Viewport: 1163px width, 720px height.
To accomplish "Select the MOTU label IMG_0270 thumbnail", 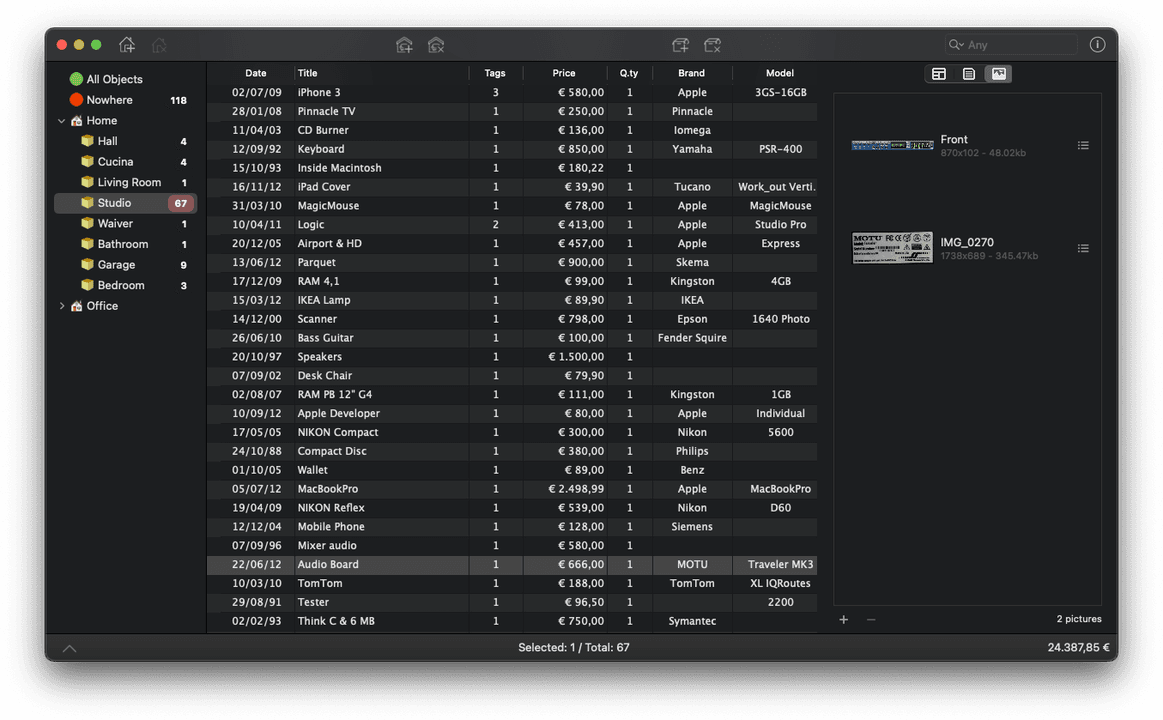I will click(892, 249).
